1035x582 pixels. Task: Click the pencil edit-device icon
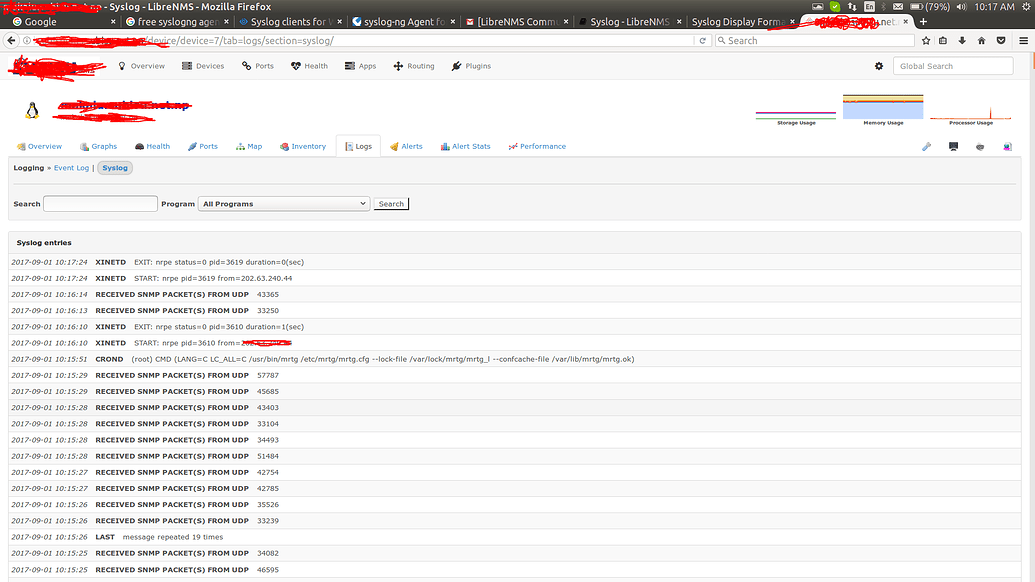[x=926, y=146]
